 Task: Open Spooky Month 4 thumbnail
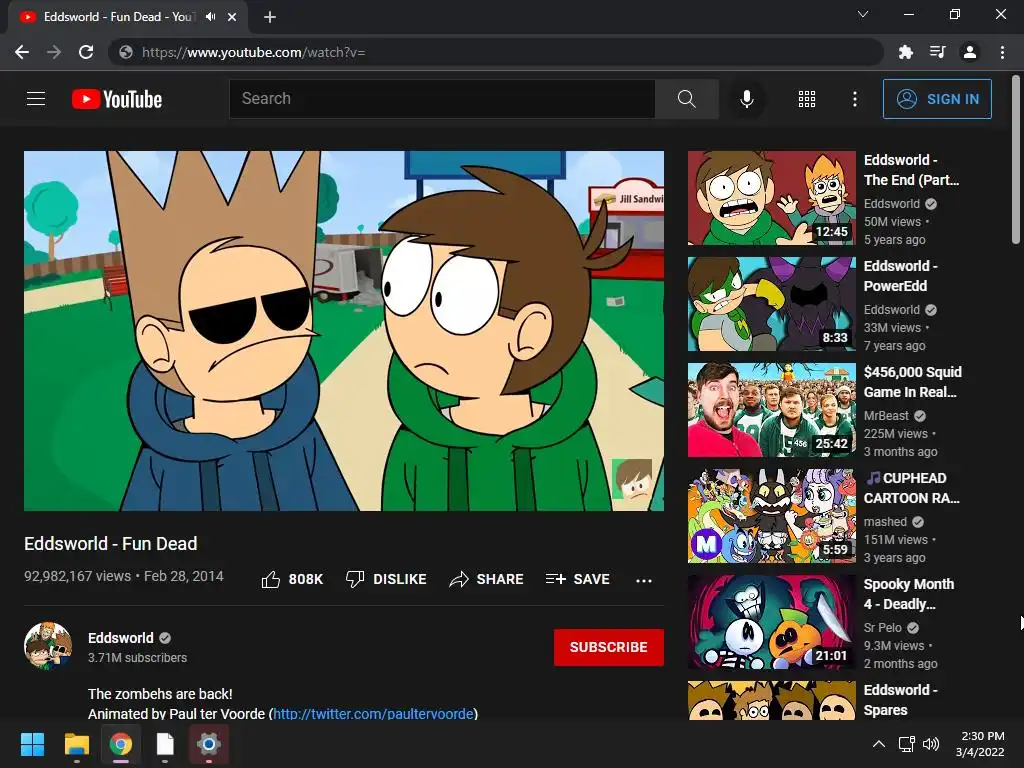click(771, 622)
